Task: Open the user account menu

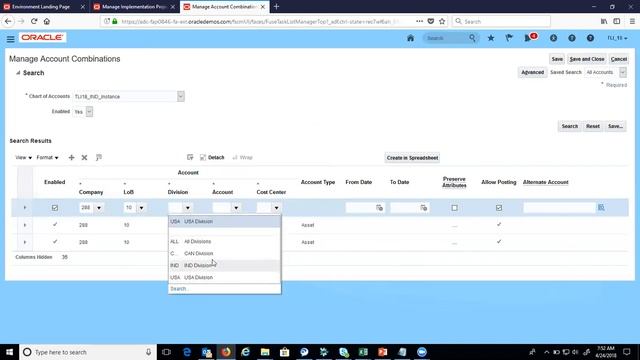Action: pyautogui.click(x=617, y=38)
